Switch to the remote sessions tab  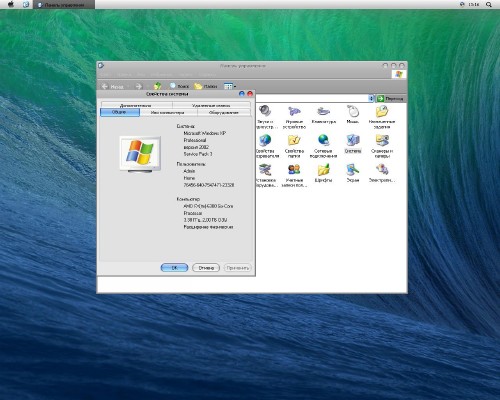211,105
